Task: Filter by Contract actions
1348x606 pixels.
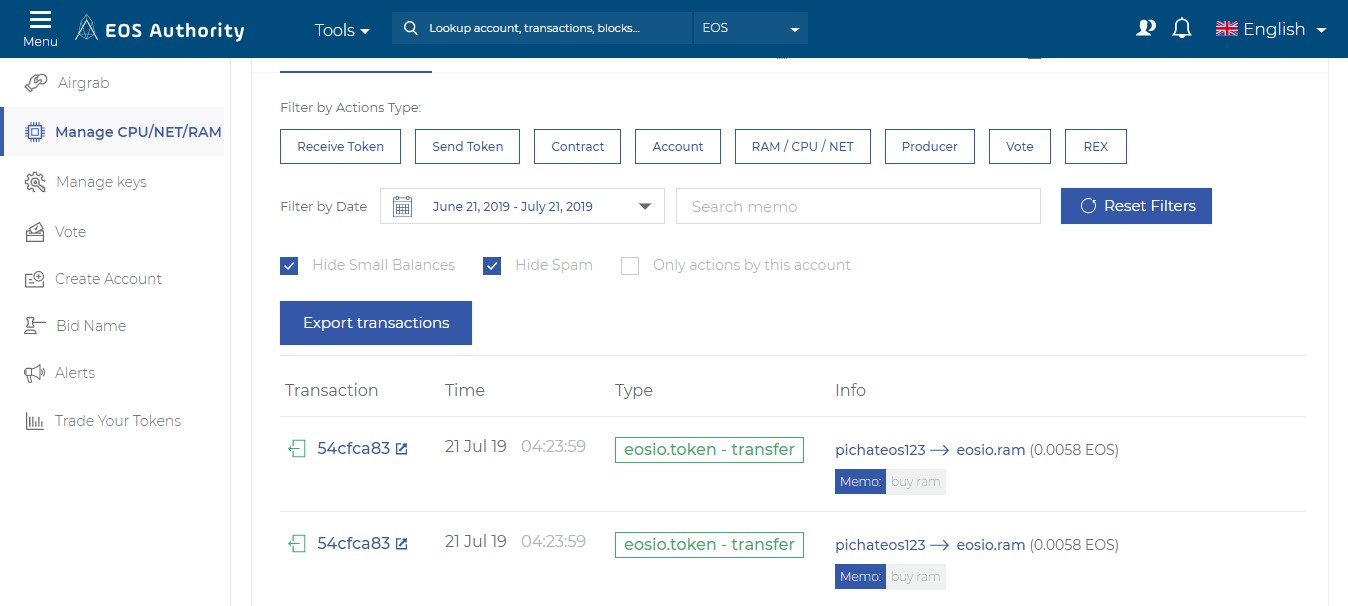Action: pos(577,146)
